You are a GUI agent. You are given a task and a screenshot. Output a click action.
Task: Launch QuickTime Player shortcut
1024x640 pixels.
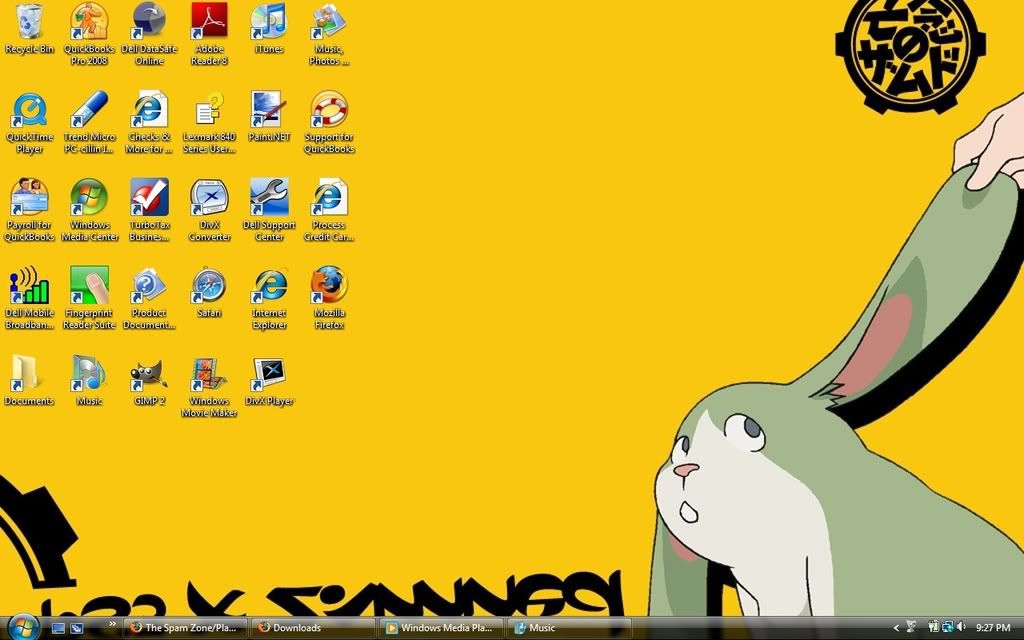click(x=29, y=123)
